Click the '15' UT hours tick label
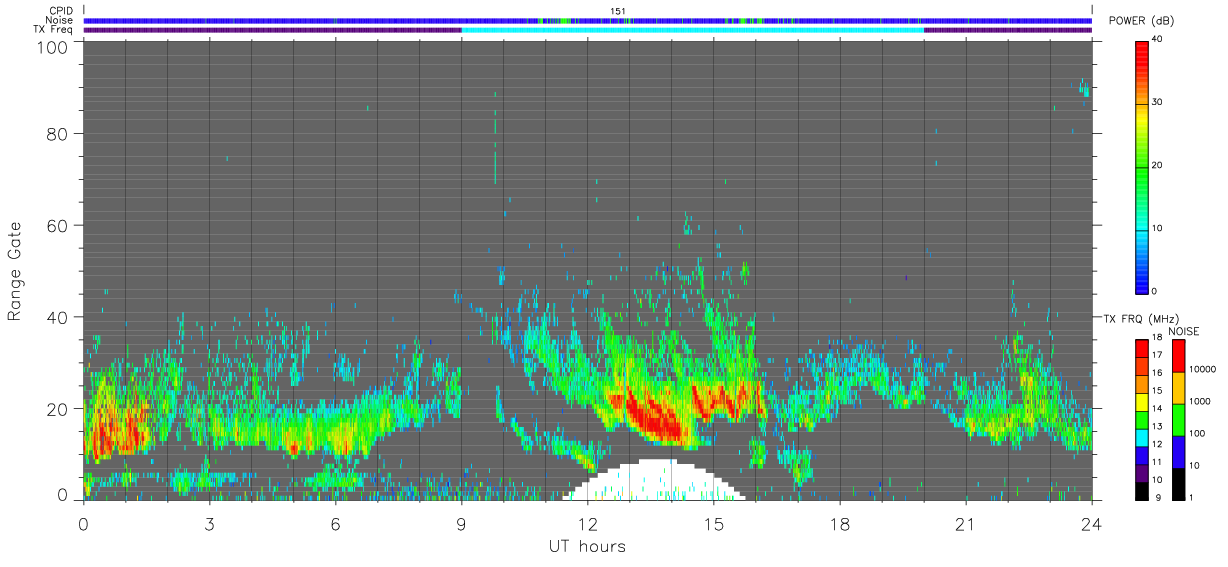The image size is (1228, 567). point(713,523)
